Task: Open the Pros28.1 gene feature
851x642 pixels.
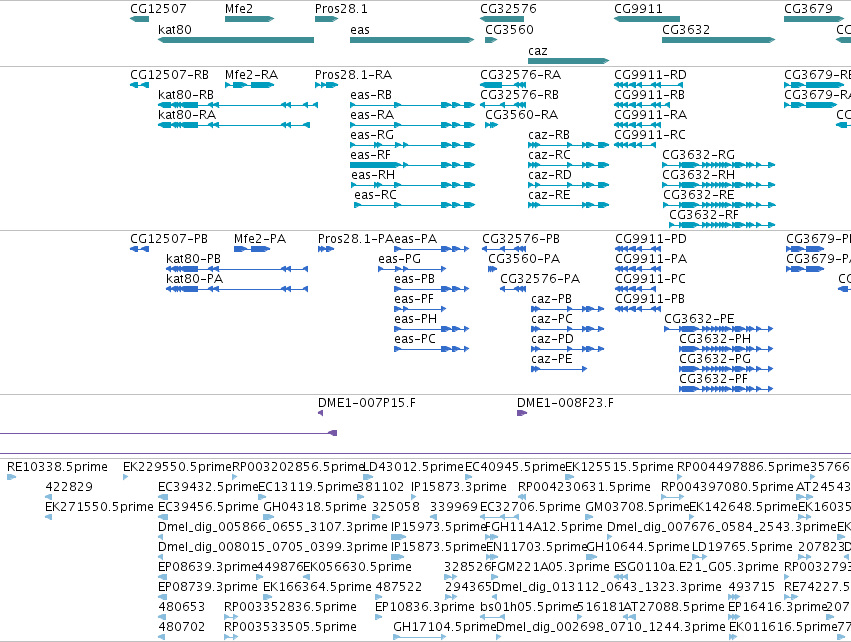Action: (327, 19)
